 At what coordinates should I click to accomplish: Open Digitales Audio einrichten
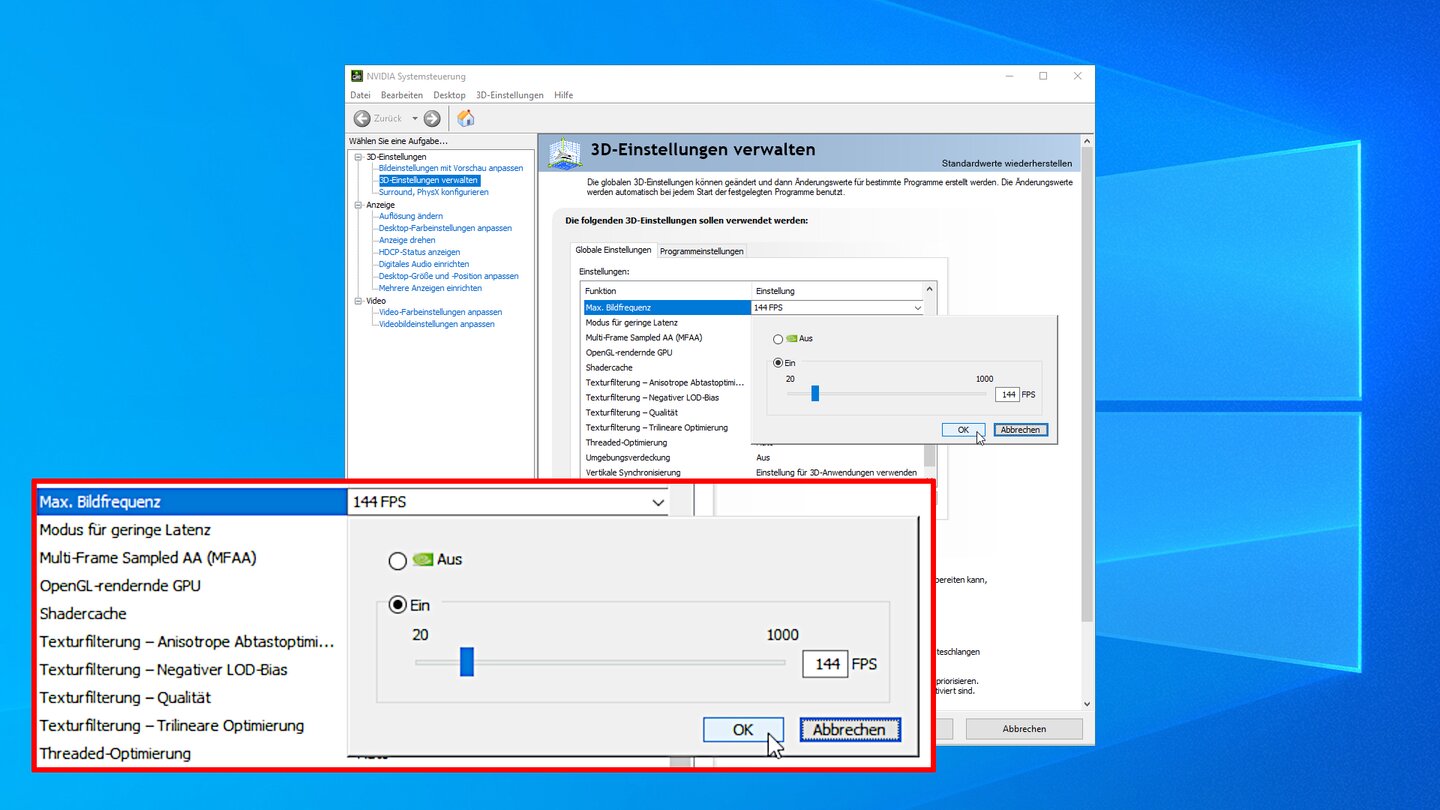tap(424, 264)
